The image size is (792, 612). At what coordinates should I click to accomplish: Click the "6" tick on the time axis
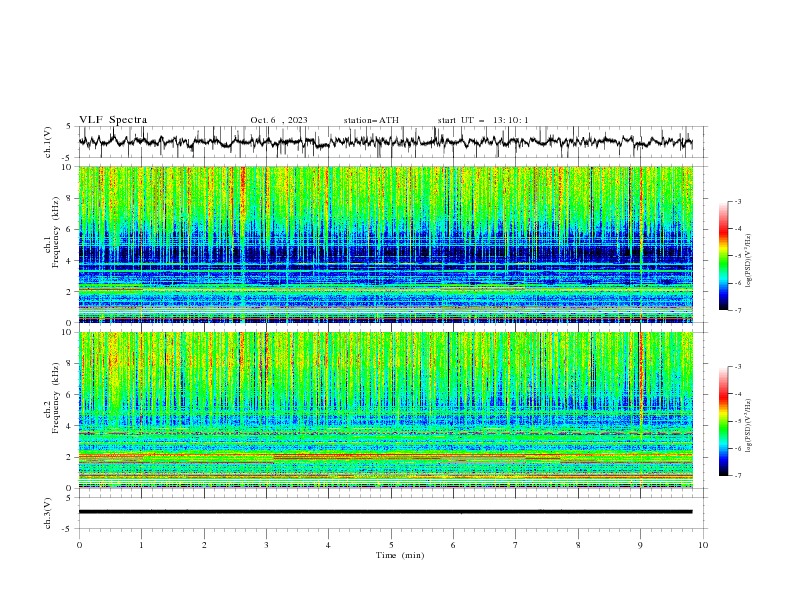[x=453, y=545]
